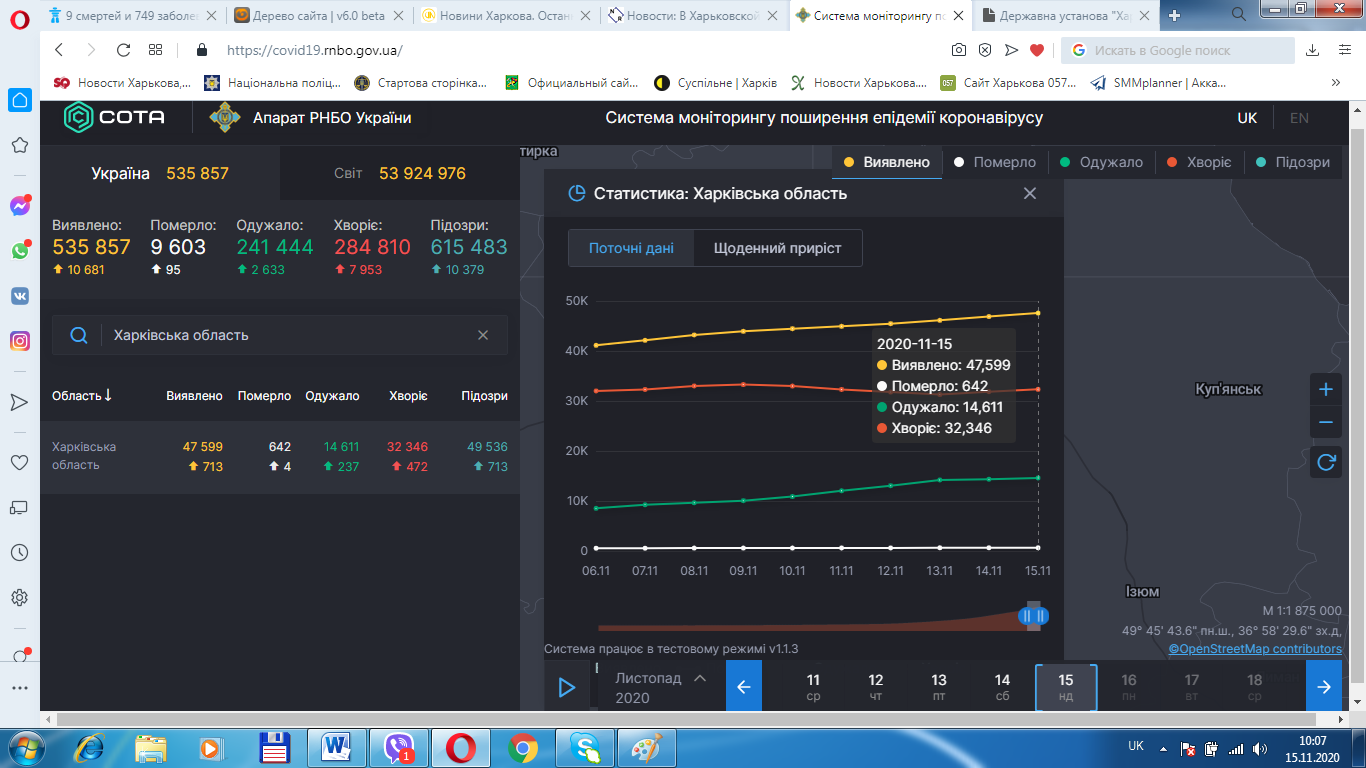Go to previous dates with left arrow

pos(743,687)
